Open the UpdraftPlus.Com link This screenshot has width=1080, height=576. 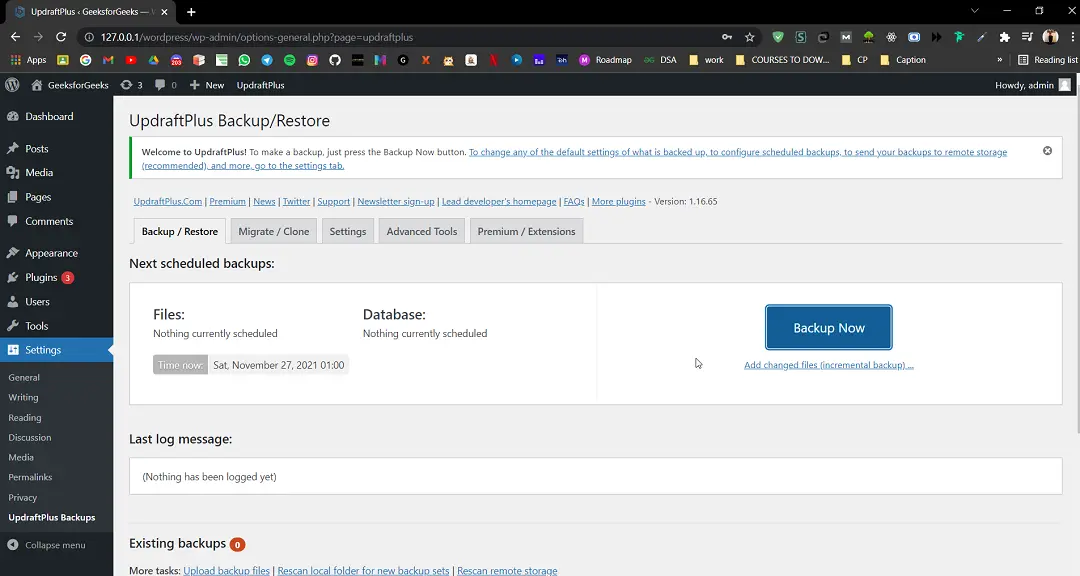click(x=167, y=201)
